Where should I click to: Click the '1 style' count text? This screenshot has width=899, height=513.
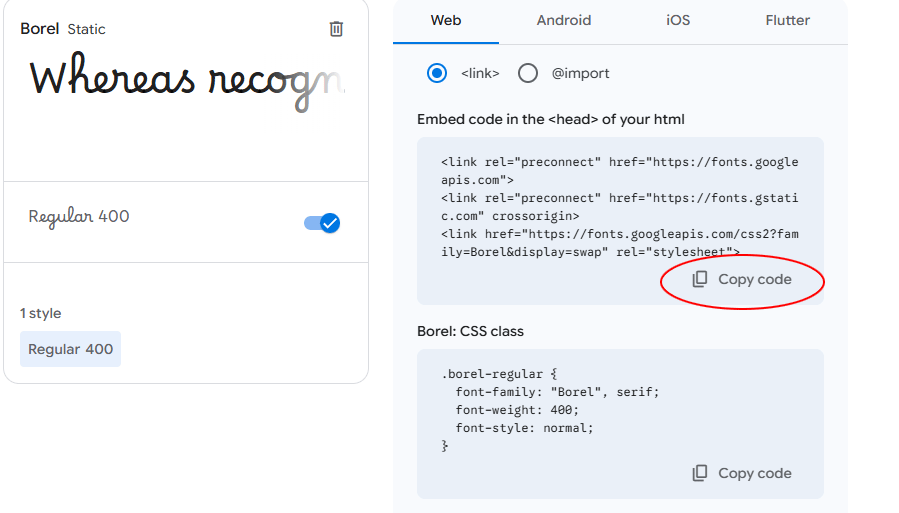[41, 313]
